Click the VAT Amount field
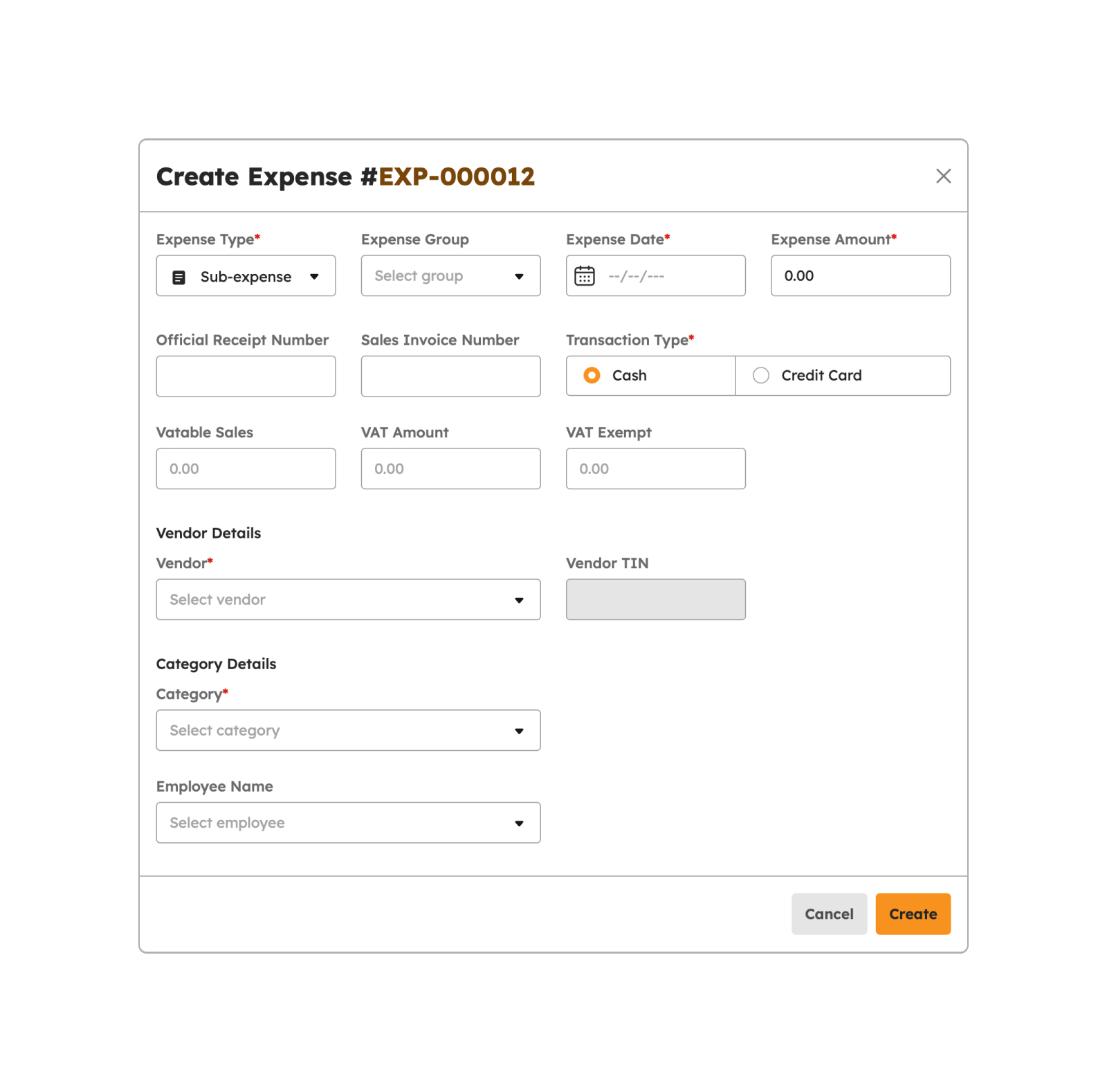The image size is (1107, 1092). [x=450, y=468]
